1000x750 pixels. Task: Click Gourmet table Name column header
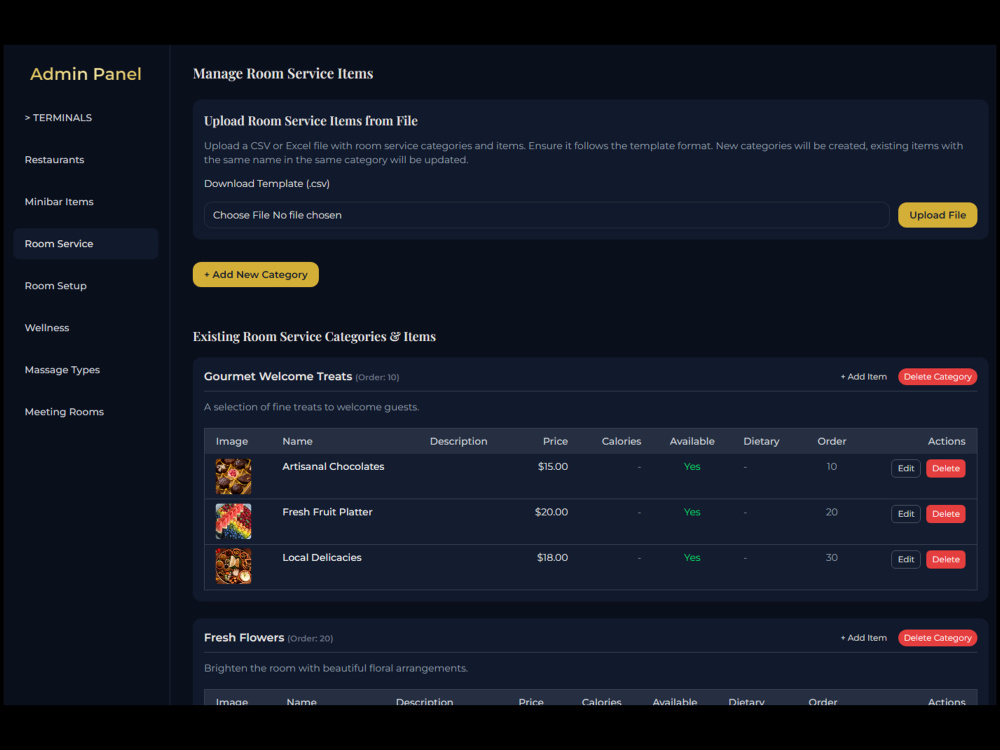coord(297,441)
